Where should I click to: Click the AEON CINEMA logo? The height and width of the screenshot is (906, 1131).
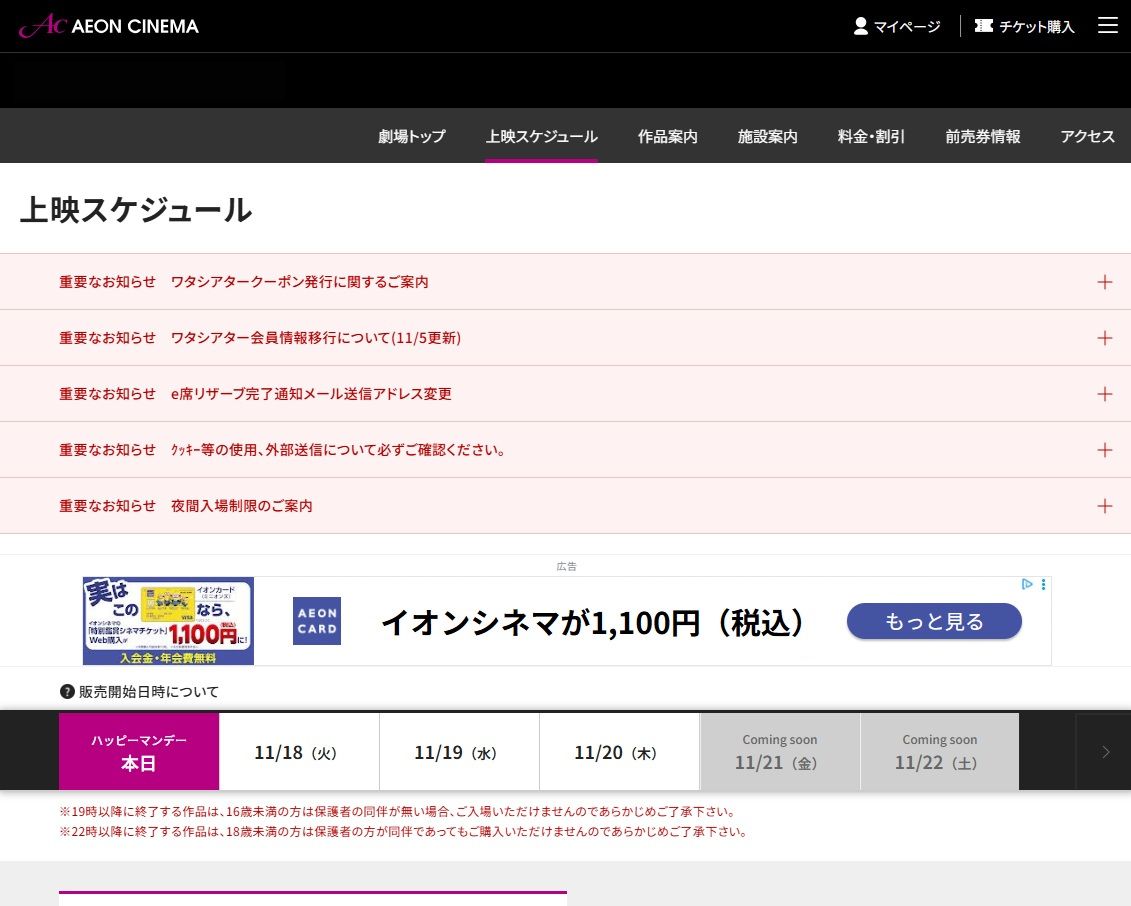coord(109,26)
